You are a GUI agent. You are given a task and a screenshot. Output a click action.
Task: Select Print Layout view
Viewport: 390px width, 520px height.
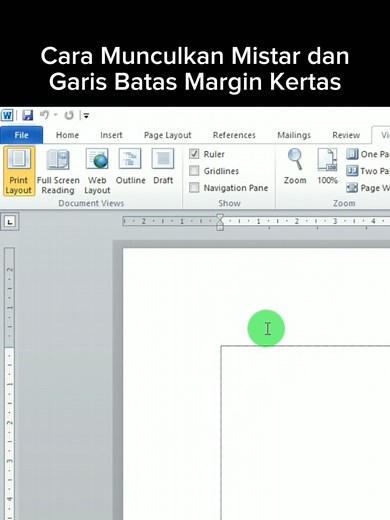click(x=19, y=171)
